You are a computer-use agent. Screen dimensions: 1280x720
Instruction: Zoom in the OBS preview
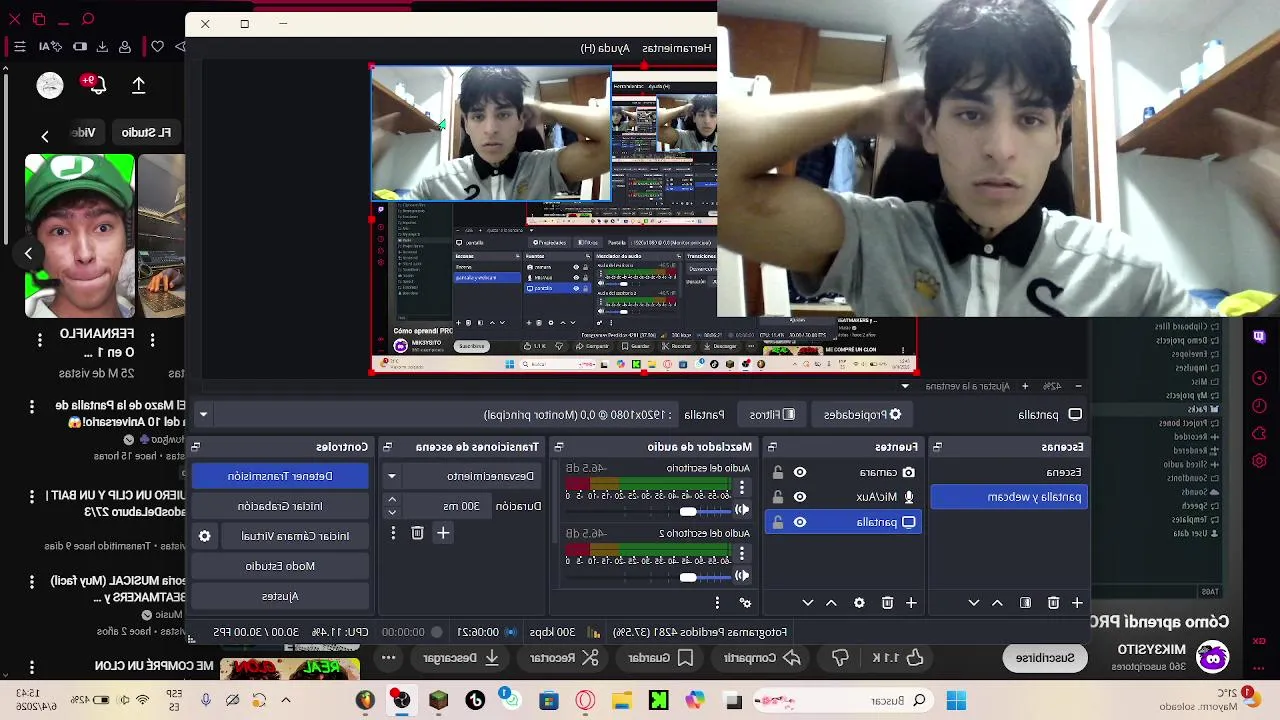[1024, 386]
